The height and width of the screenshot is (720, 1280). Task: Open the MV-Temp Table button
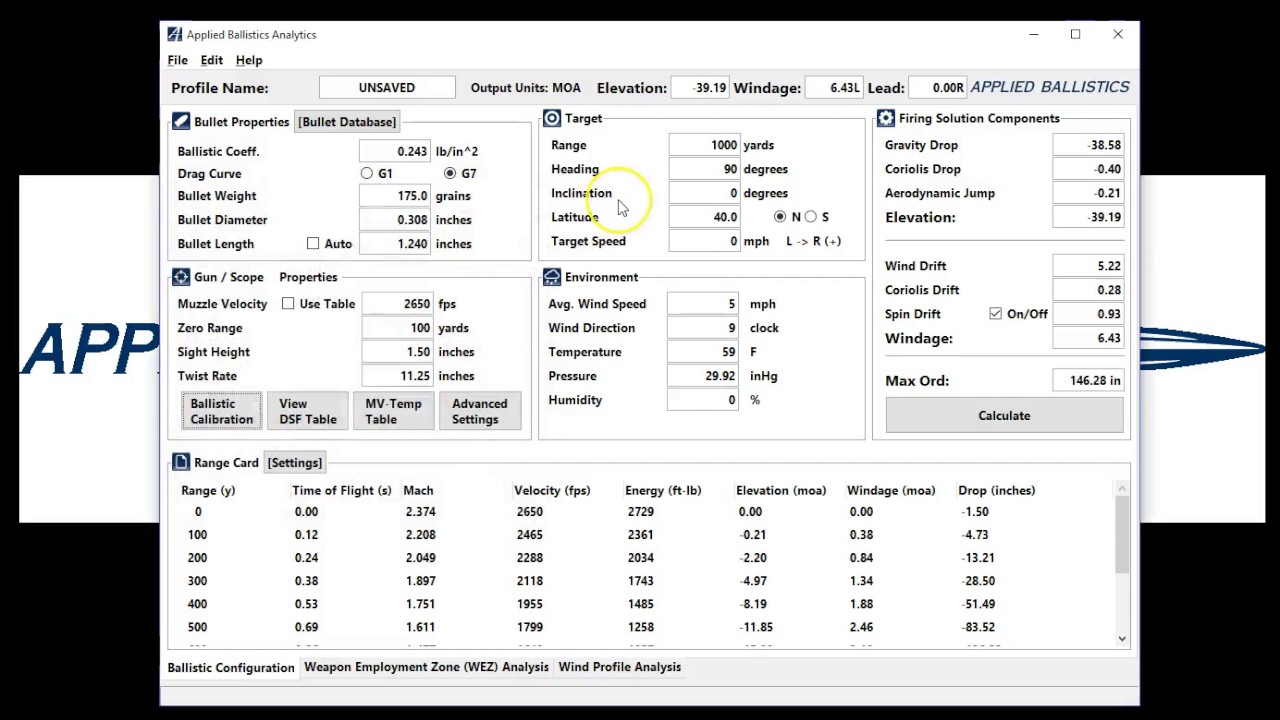tap(393, 411)
